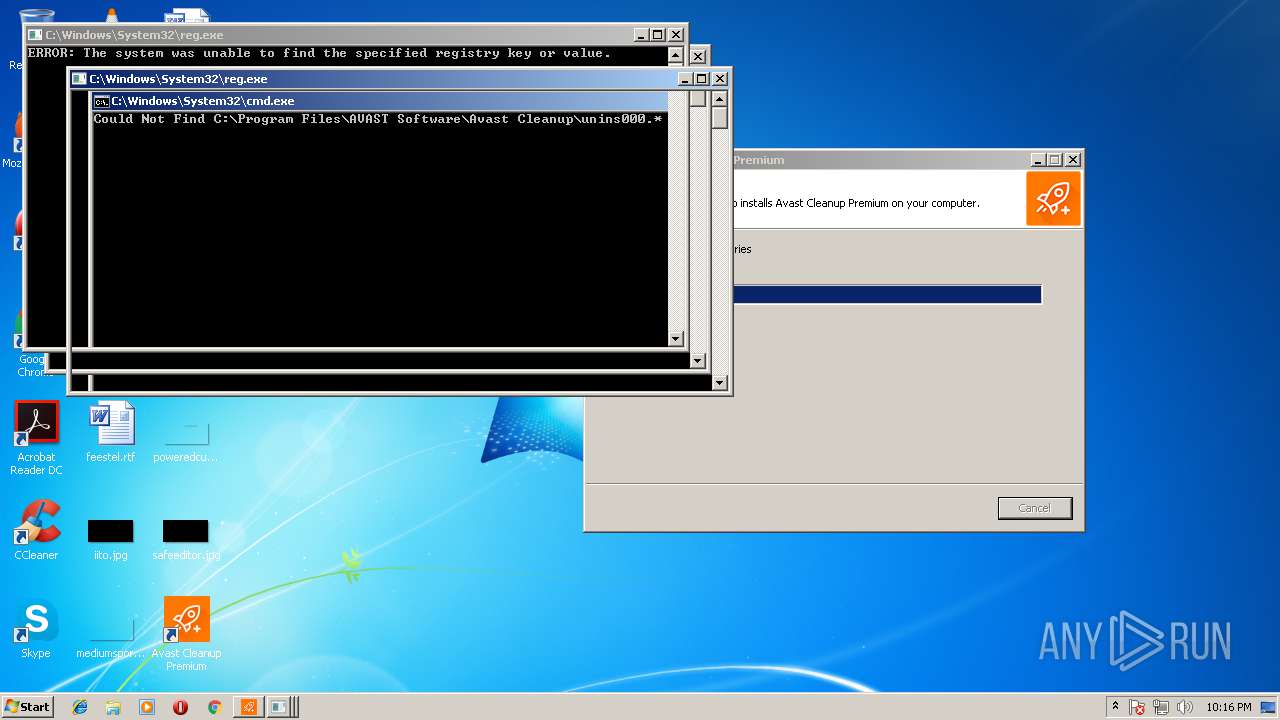Show hidden system tray icons
Viewport: 1280px width, 720px height.
[x=1116, y=707]
